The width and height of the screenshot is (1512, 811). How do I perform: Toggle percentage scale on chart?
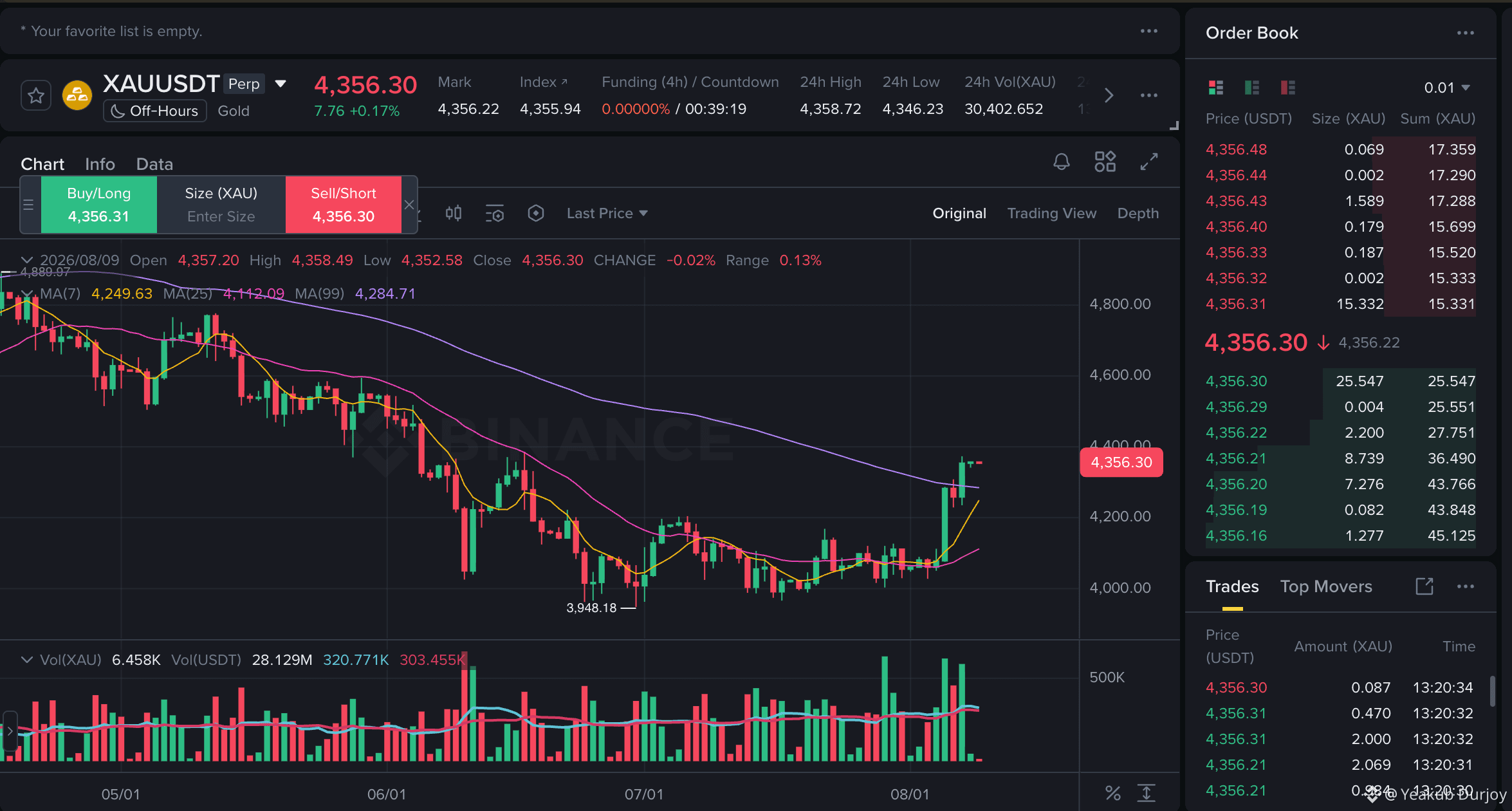point(1113,793)
